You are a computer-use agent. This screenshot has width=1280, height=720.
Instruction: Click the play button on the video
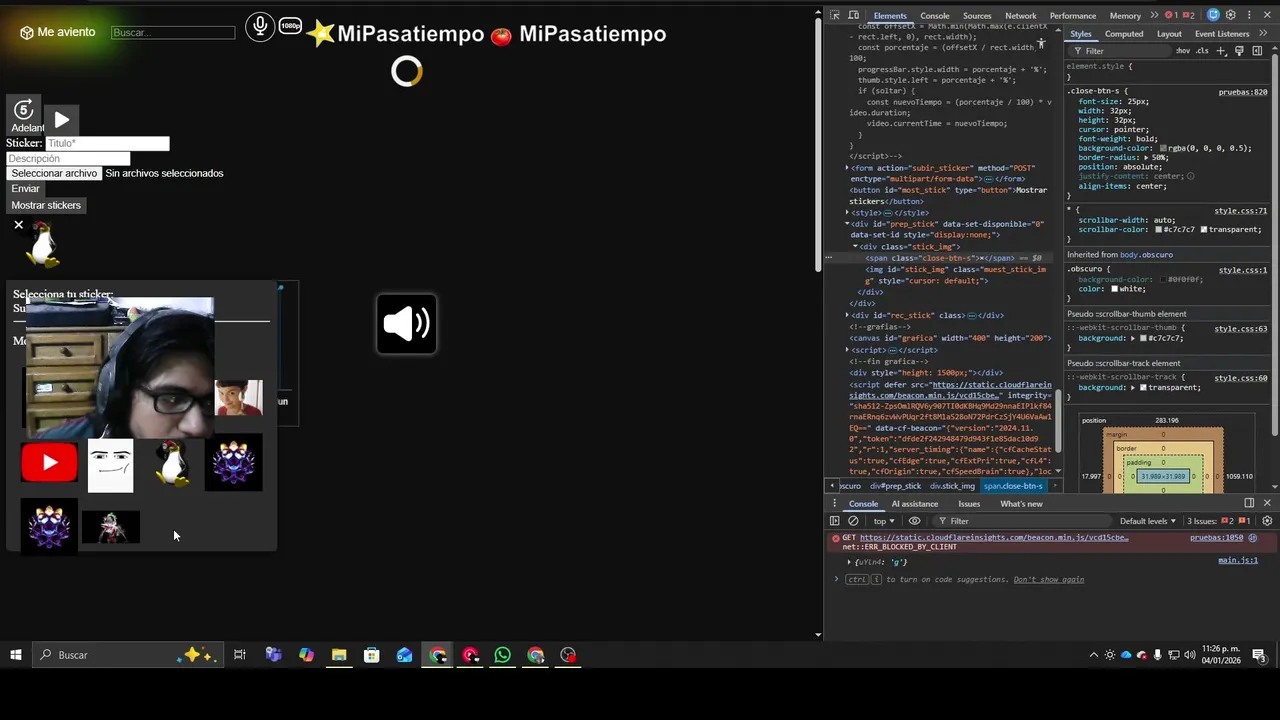(x=61, y=120)
